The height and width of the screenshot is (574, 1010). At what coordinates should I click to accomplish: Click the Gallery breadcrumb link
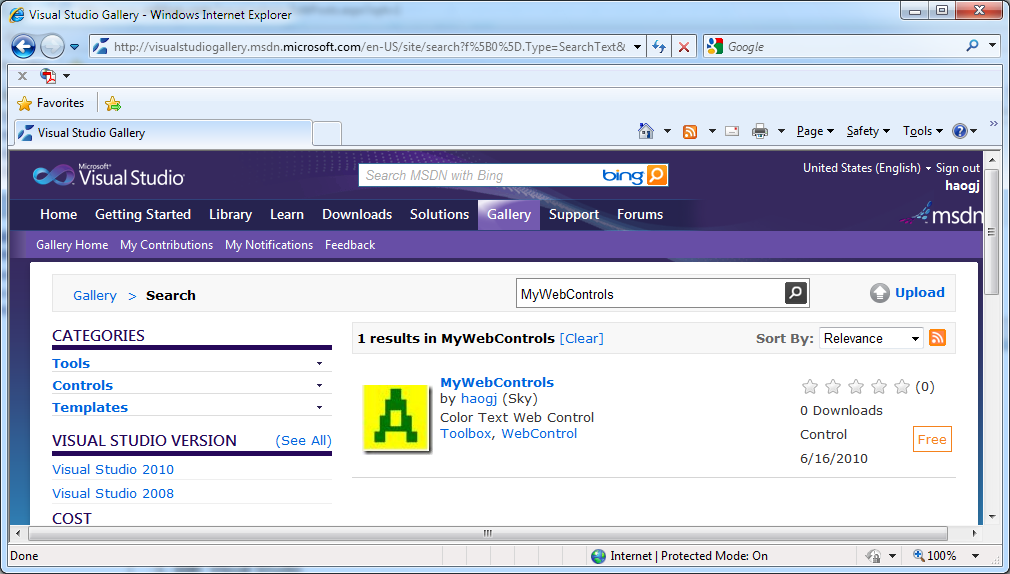(x=95, y=296)
